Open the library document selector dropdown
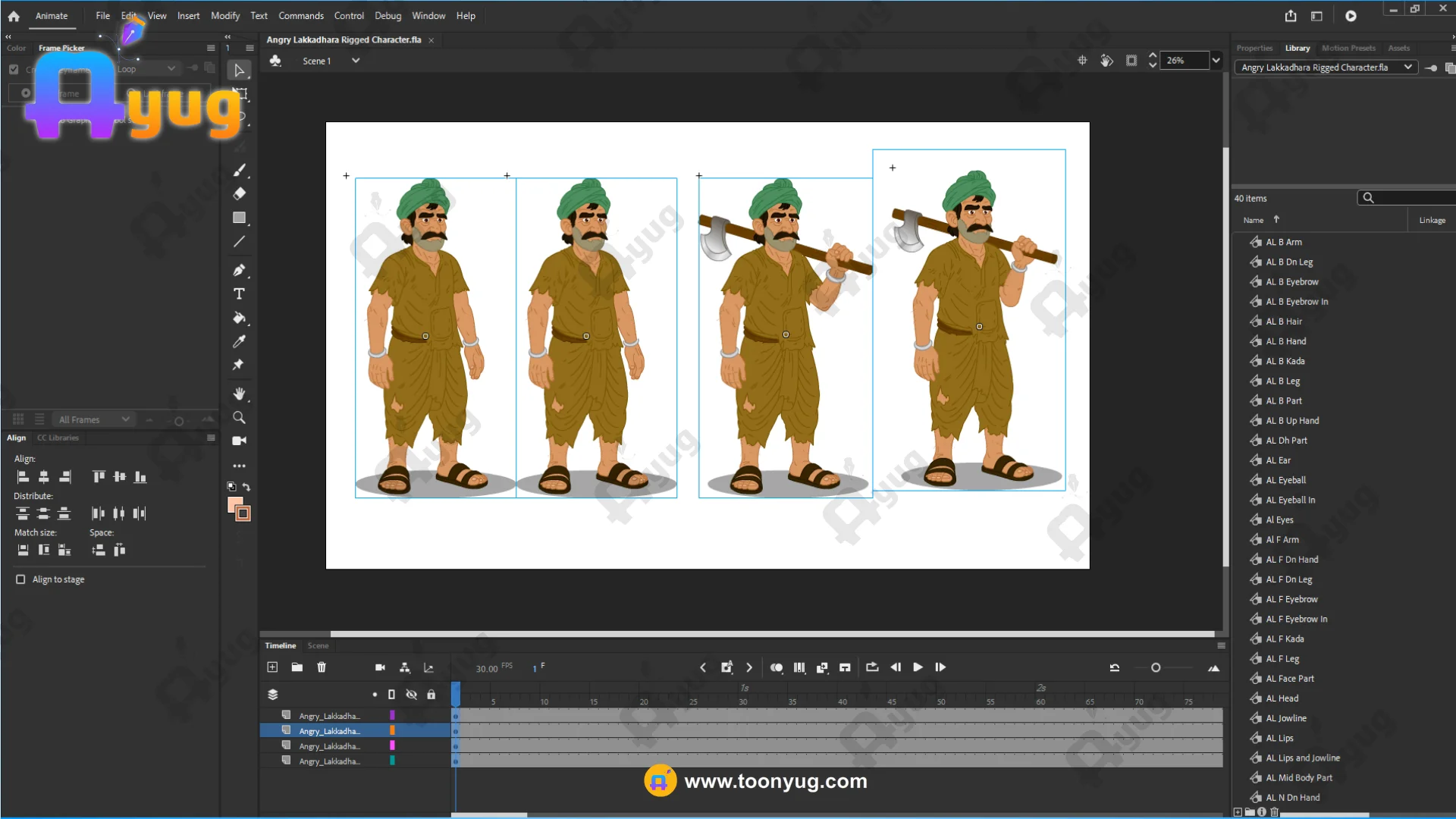Viewport: 1456px width, 819px height. 1407,67
